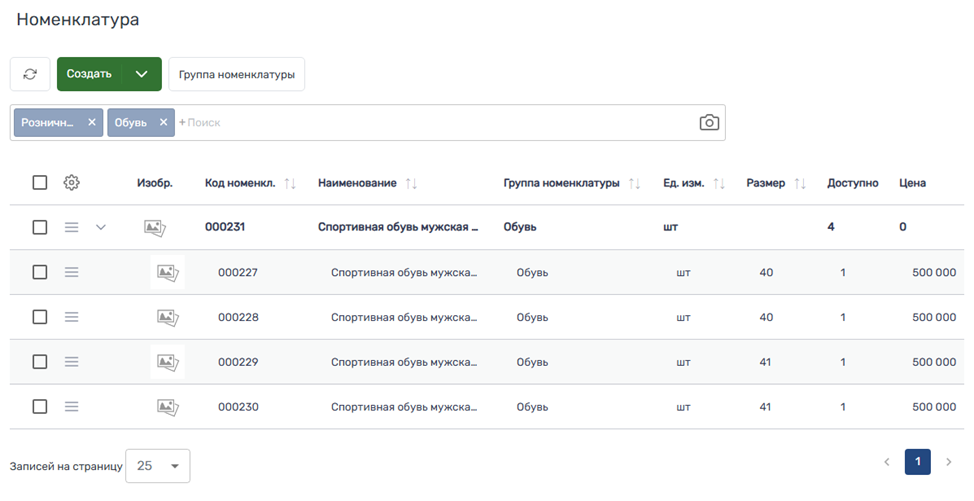The width and height of the screenshot is (974, 501).
Task: Collapse the 000231 parent row
Action: pos(100,228)
